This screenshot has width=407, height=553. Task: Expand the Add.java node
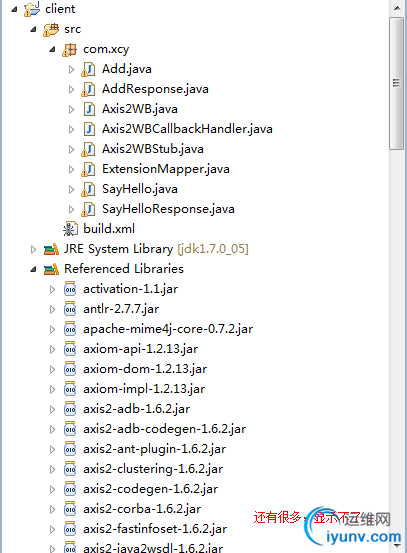71,69
